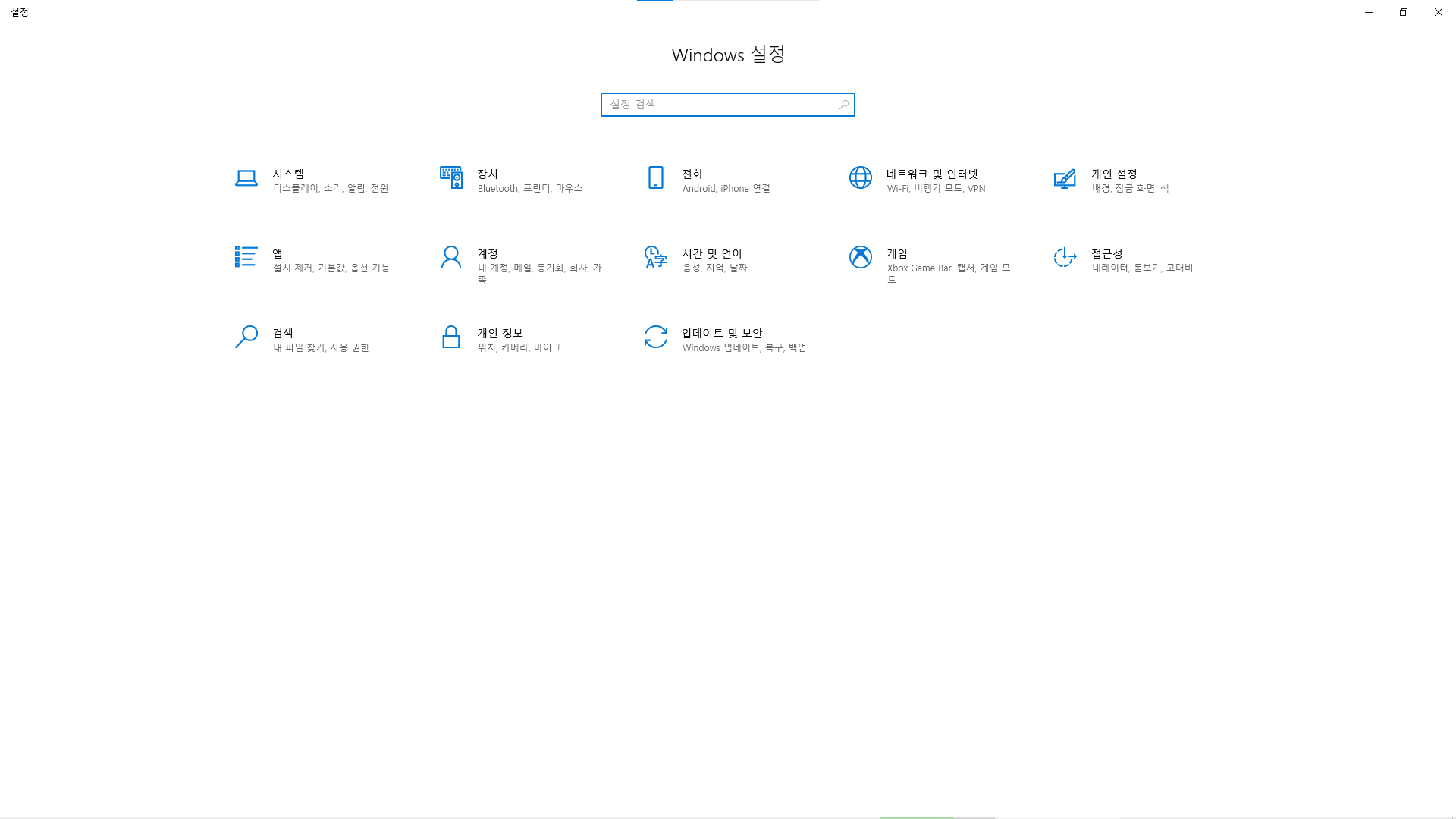Click the 네트워크 및 인터넷 globe icon
Screen dimensions: 1456x819
tap(860, 178)
